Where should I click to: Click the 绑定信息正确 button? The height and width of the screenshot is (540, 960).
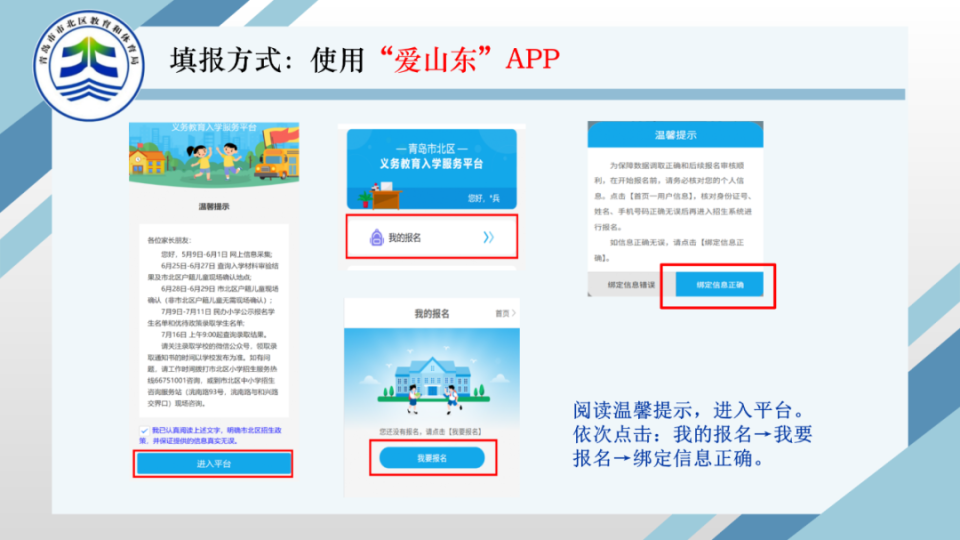point(719,285)
